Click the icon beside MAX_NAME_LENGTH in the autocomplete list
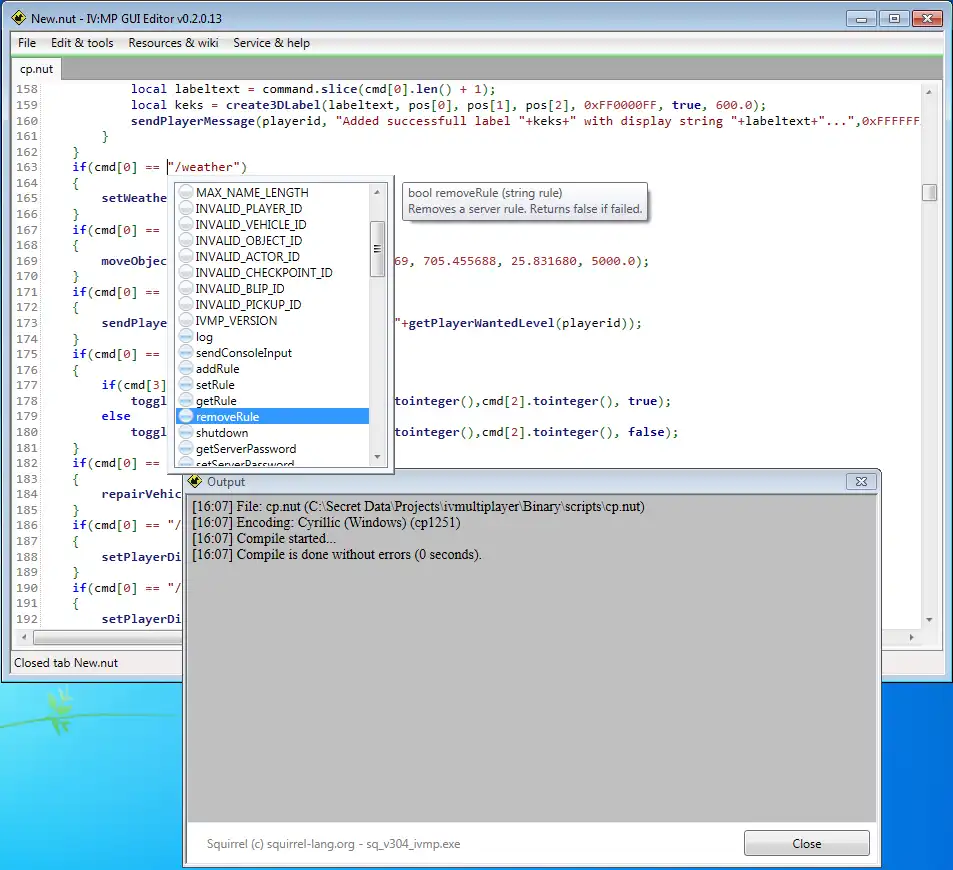Screen dimensions: 953x870 (x=186, y=192)
